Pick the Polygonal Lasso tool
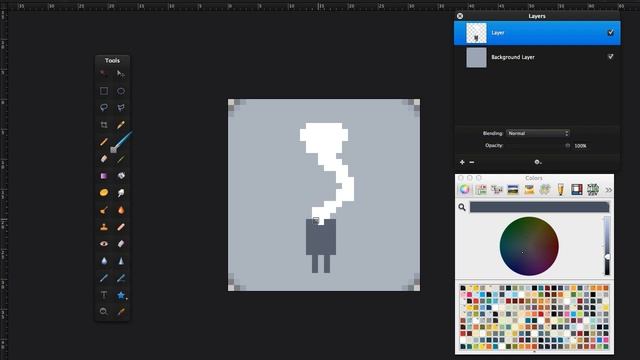 pos(121,107)
